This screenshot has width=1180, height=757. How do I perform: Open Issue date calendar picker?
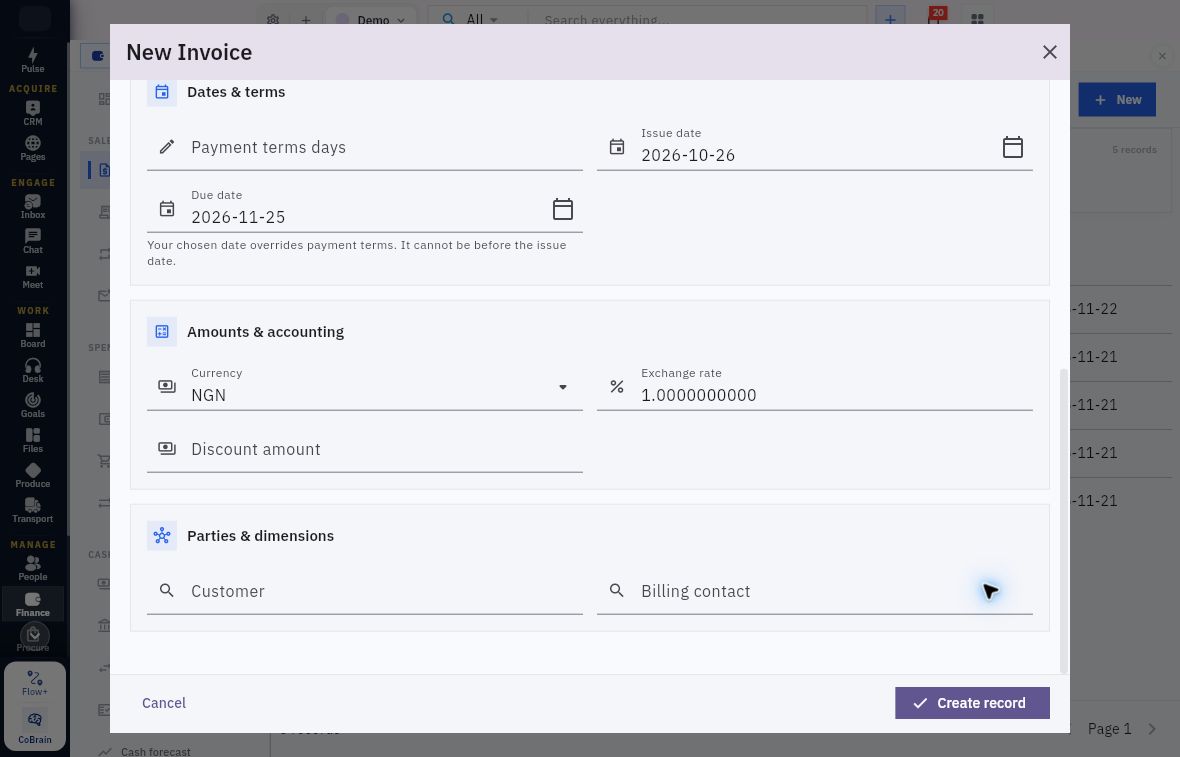point(1012,147)
